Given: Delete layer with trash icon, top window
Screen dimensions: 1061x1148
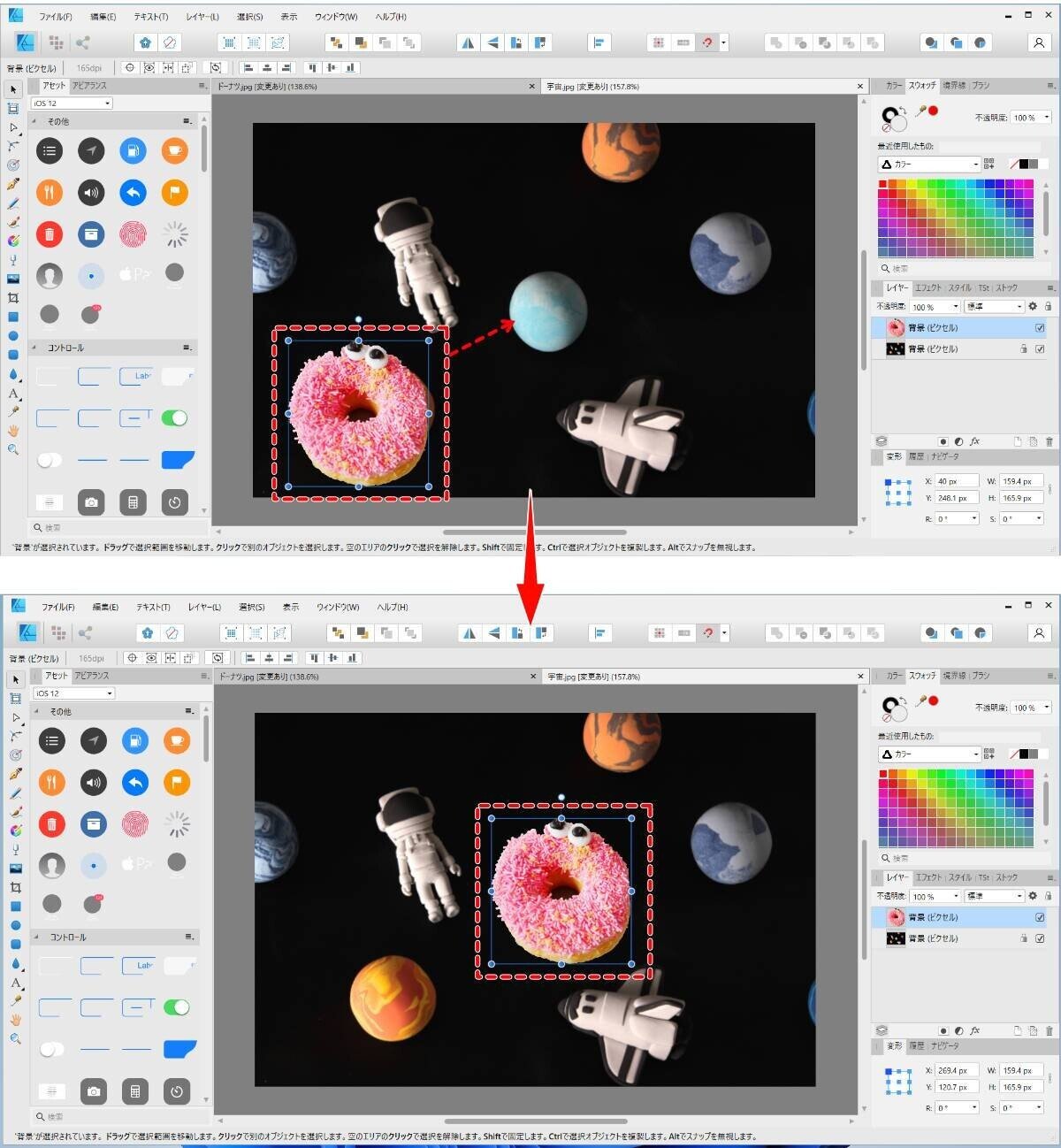Looking at the screenshot, I should tap(1050, 441).
